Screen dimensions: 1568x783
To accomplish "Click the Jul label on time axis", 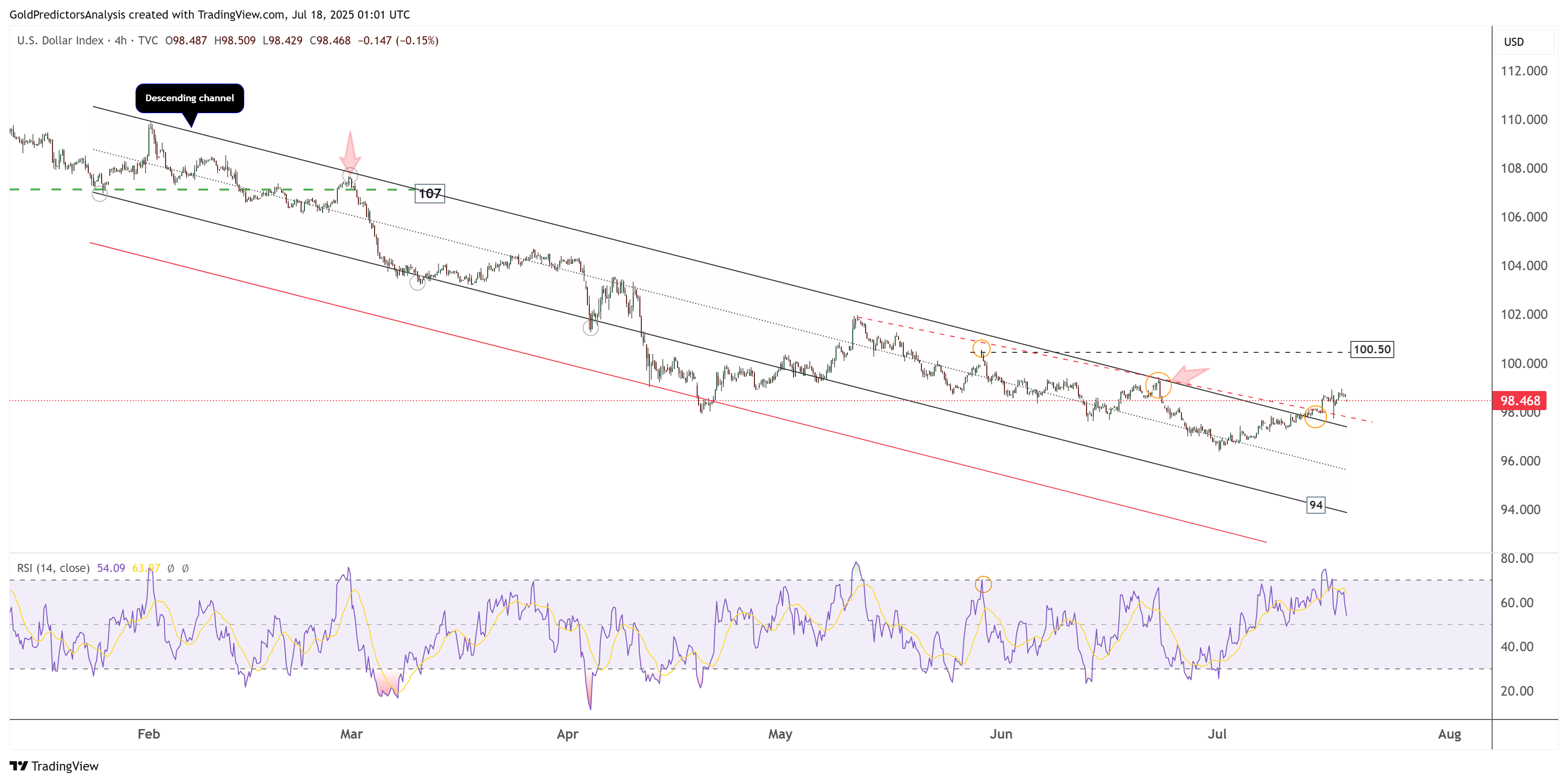I will [1217, 734].
